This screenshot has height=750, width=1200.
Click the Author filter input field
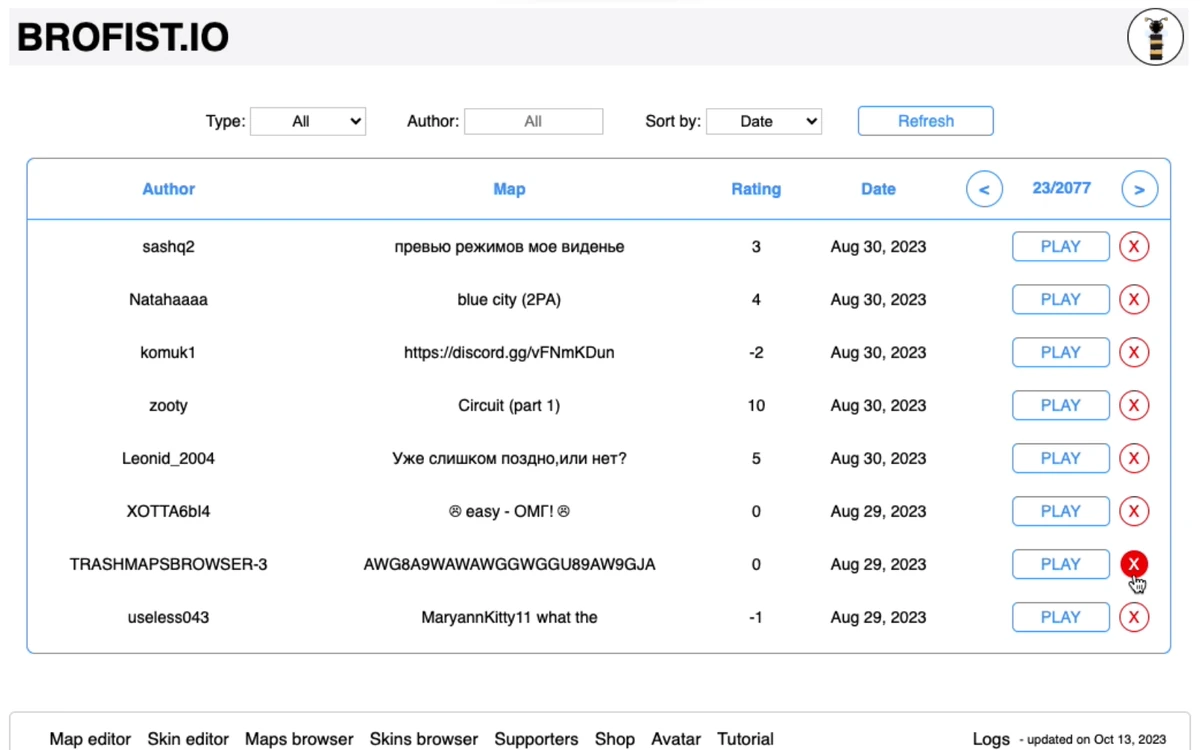[x=533, y=122]
